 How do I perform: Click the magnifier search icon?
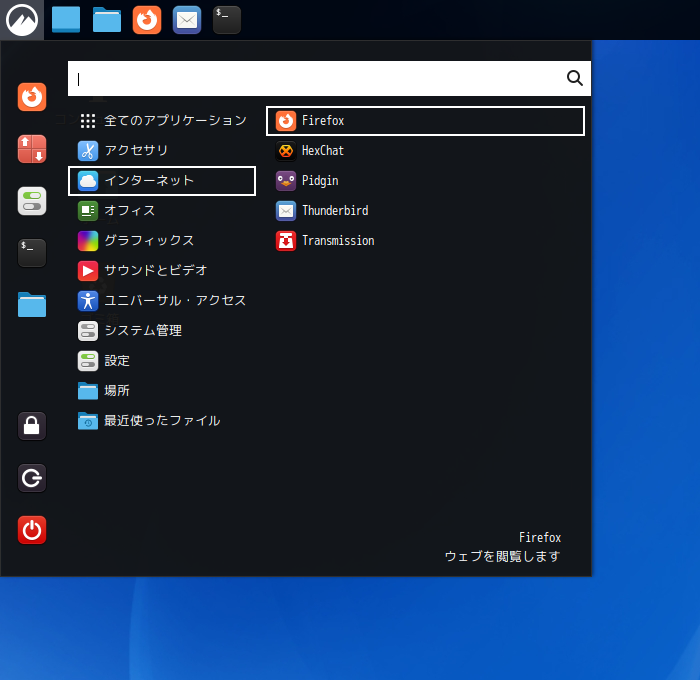(575, 78)
